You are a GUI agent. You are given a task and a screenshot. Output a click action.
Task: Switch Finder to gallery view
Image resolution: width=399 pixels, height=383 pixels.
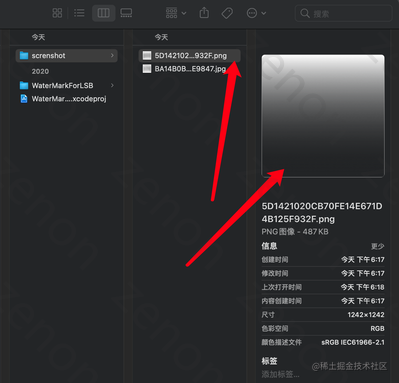pos(126,13)
